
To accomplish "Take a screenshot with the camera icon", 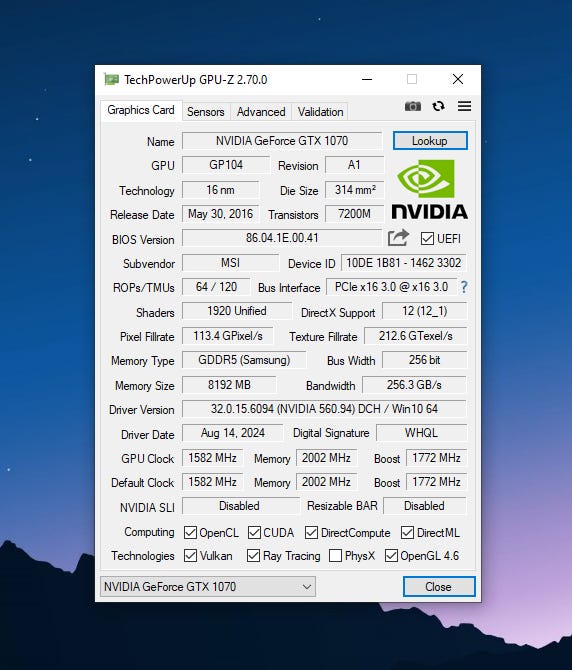I will point(413,106).
